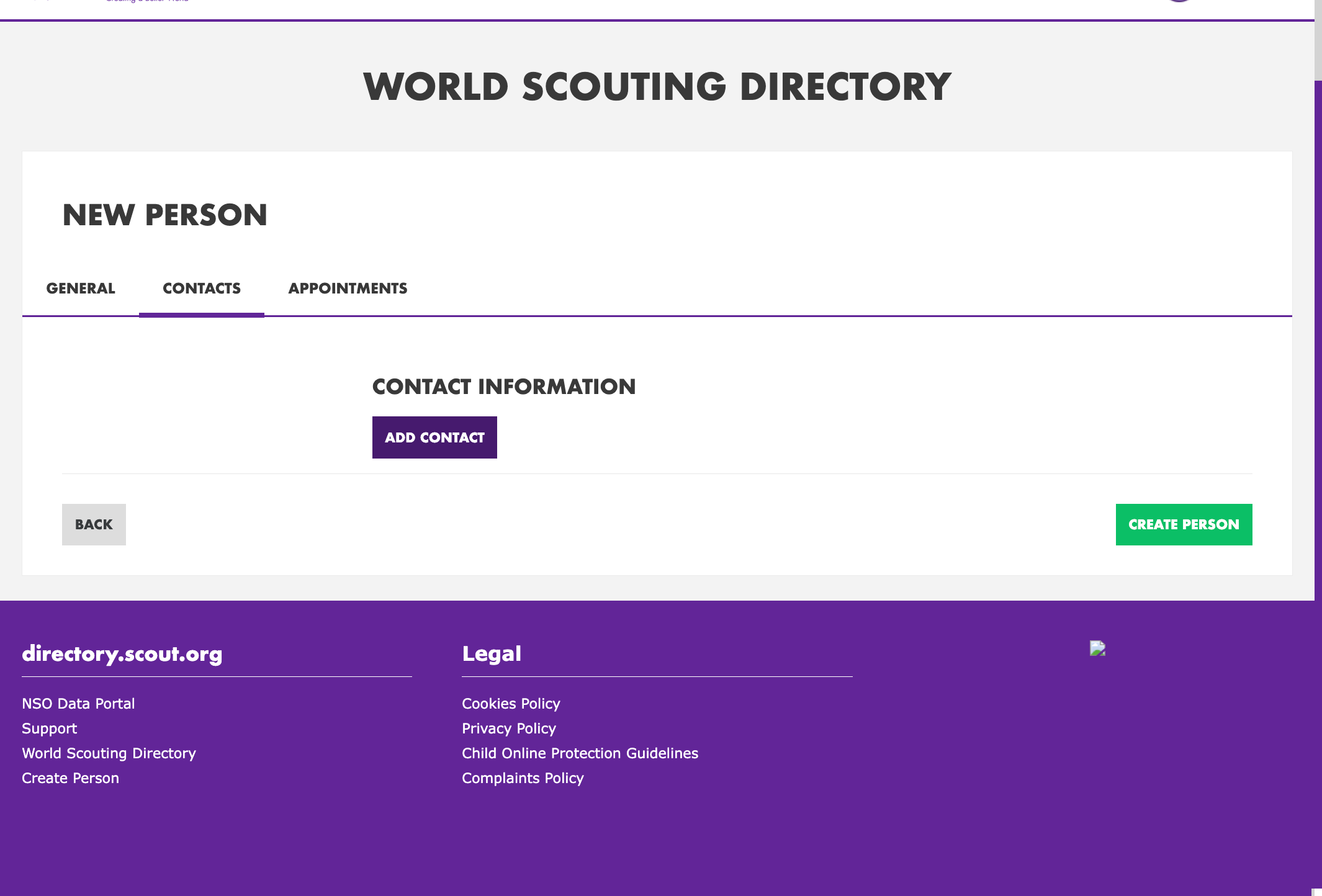Click the Add Contact button
The image size is (1322, 896).
pyautogui.click(x=434, y=437)
